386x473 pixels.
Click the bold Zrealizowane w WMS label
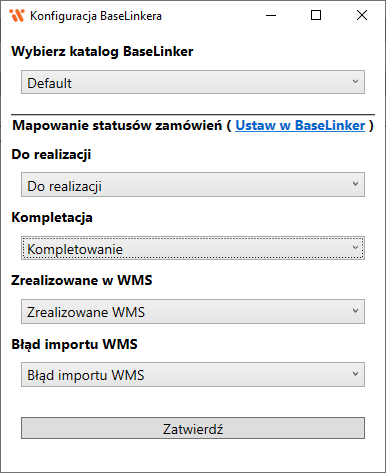(x=82, y=280)
